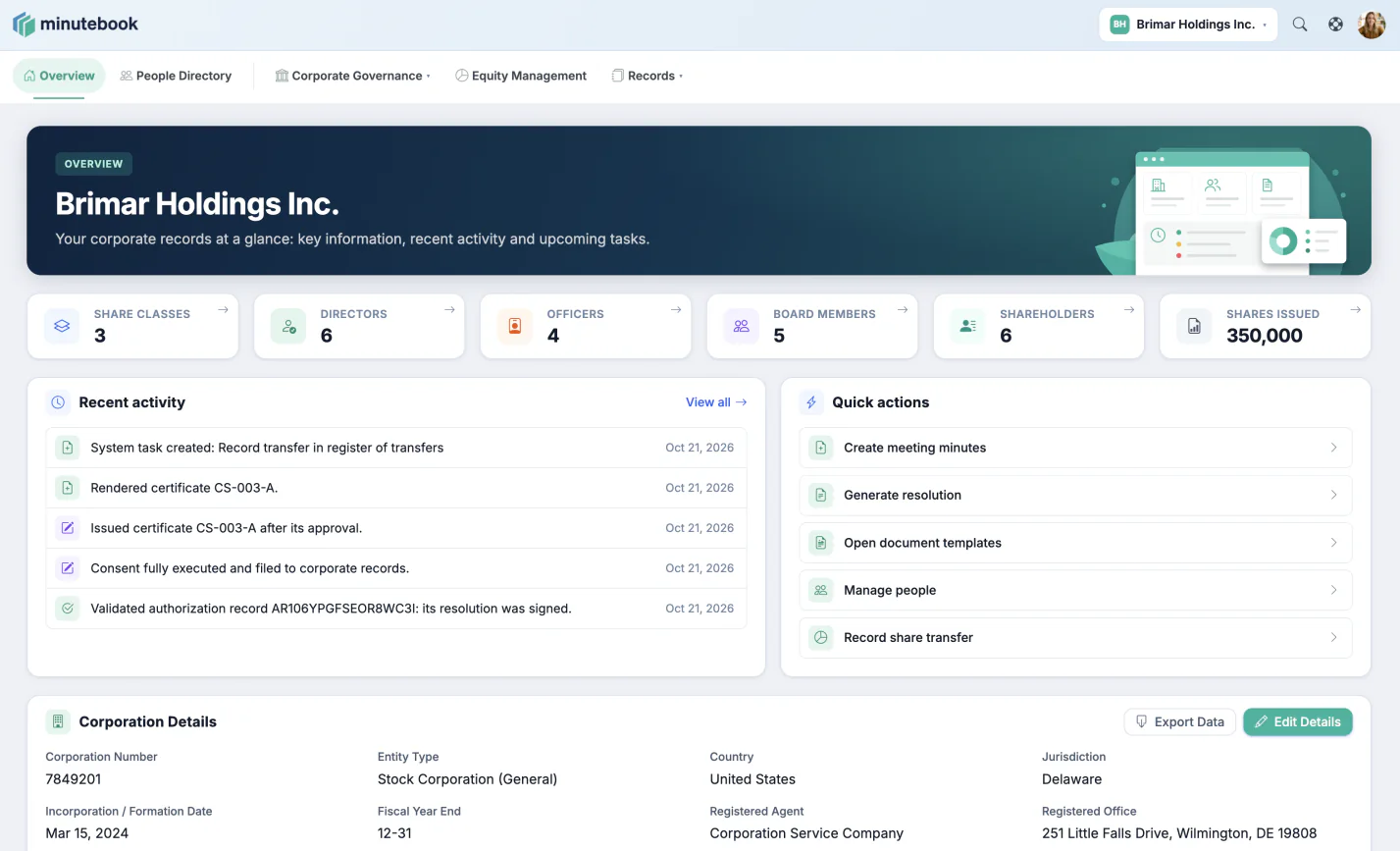This screenshot has width=1400, height=851.
Task: Expand the Corporate Governance menu
Action: (x=352, y=76)
